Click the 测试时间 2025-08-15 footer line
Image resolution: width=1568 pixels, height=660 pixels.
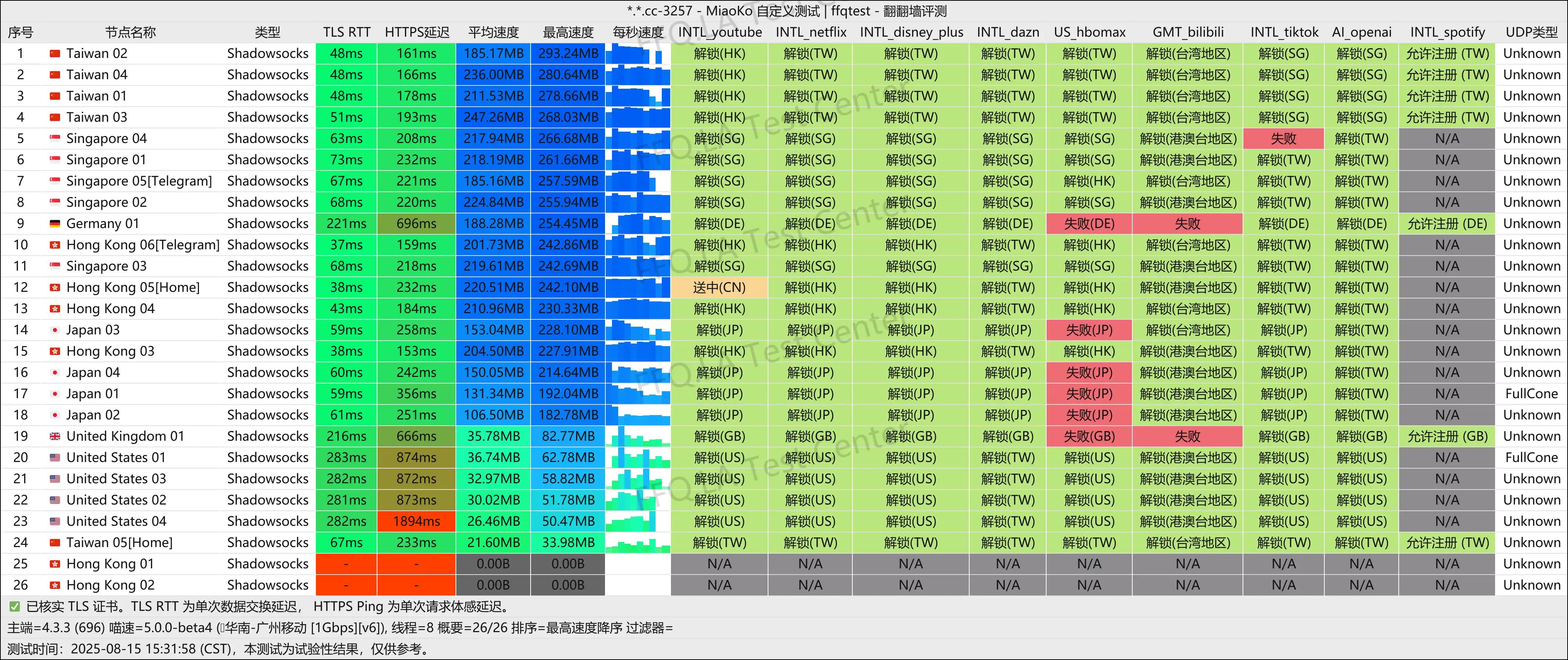(x=218, y=649)
